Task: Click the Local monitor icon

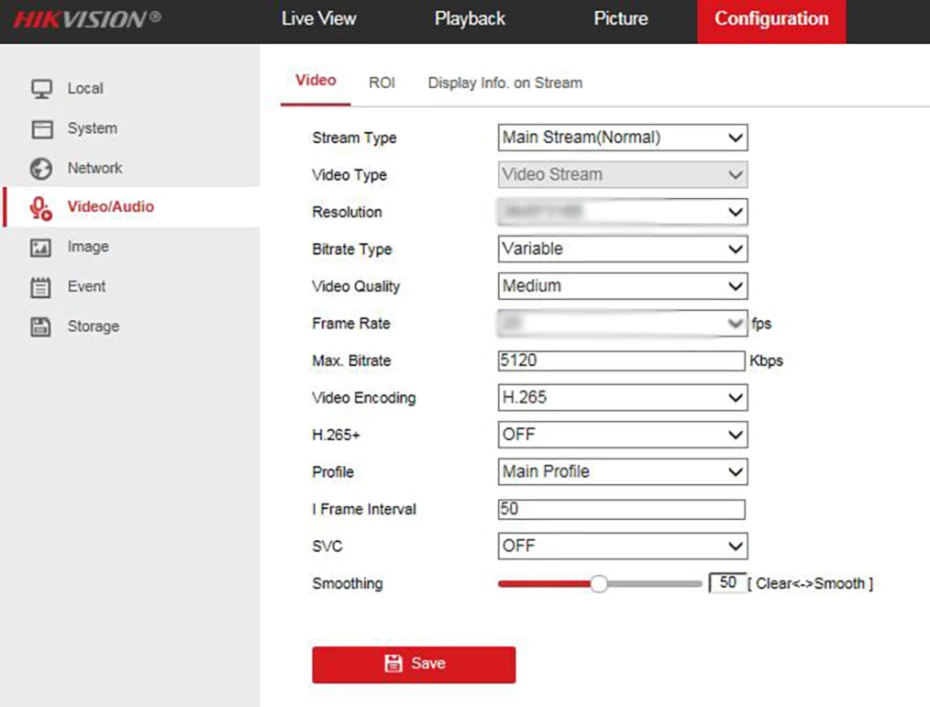Action: tap(42, 89)
